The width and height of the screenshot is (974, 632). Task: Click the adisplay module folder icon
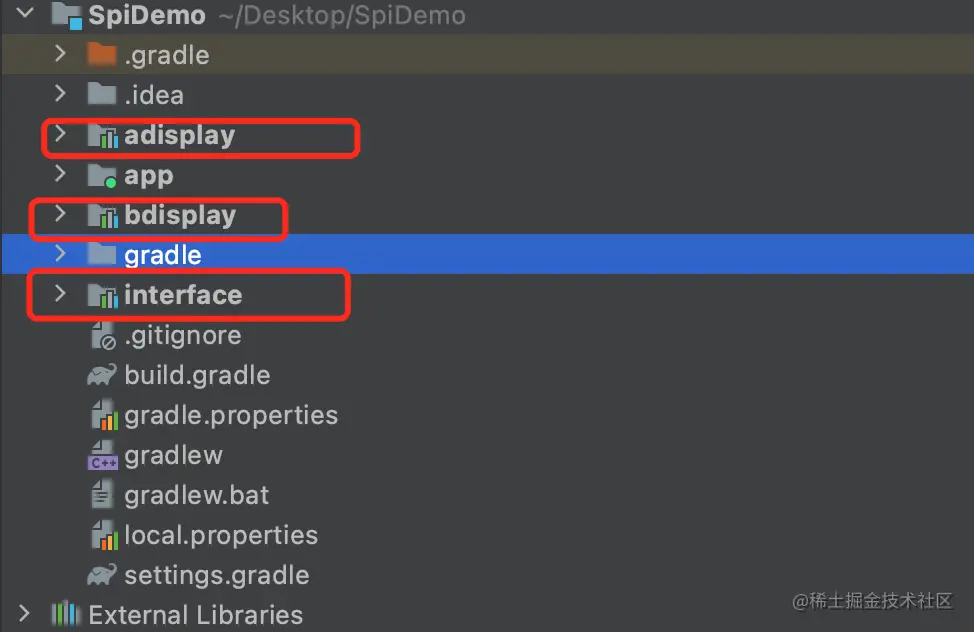[x=102, y=136]
